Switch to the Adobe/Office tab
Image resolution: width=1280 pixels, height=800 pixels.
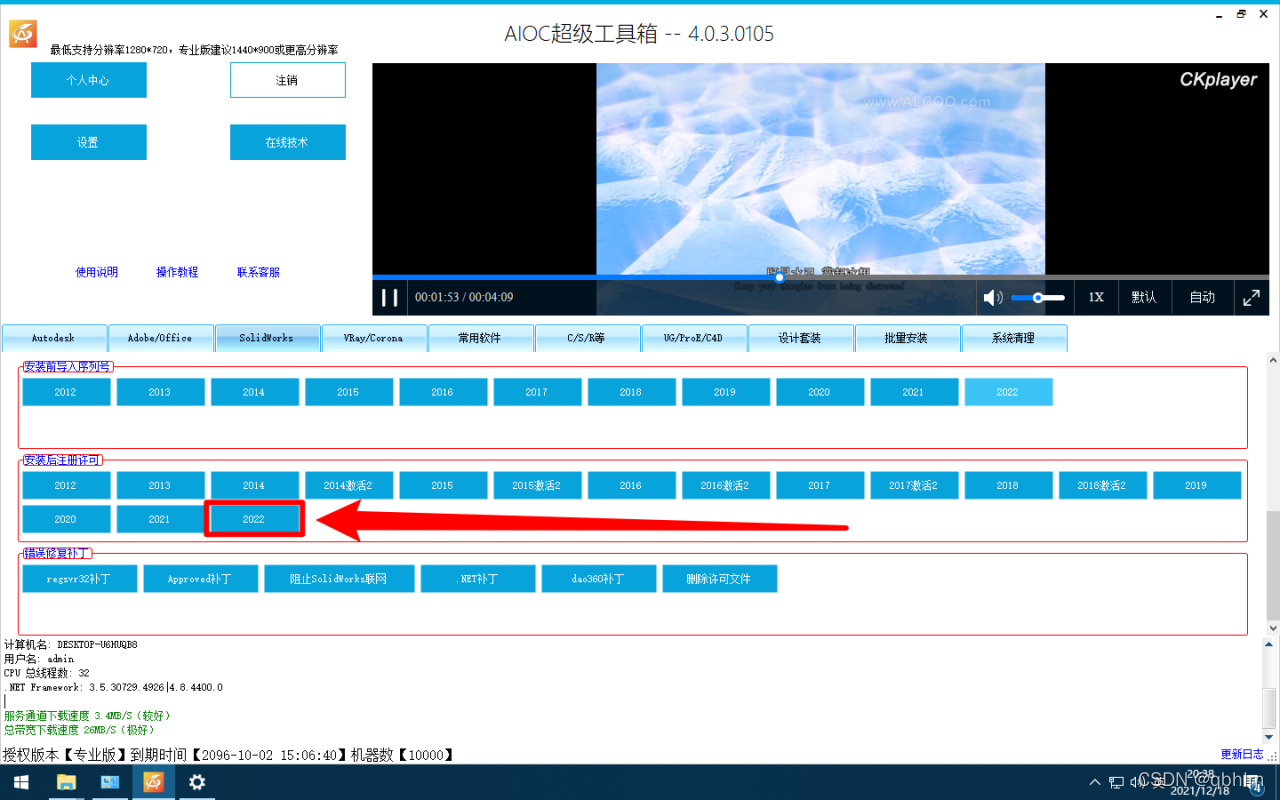click(x=160, y=338)
